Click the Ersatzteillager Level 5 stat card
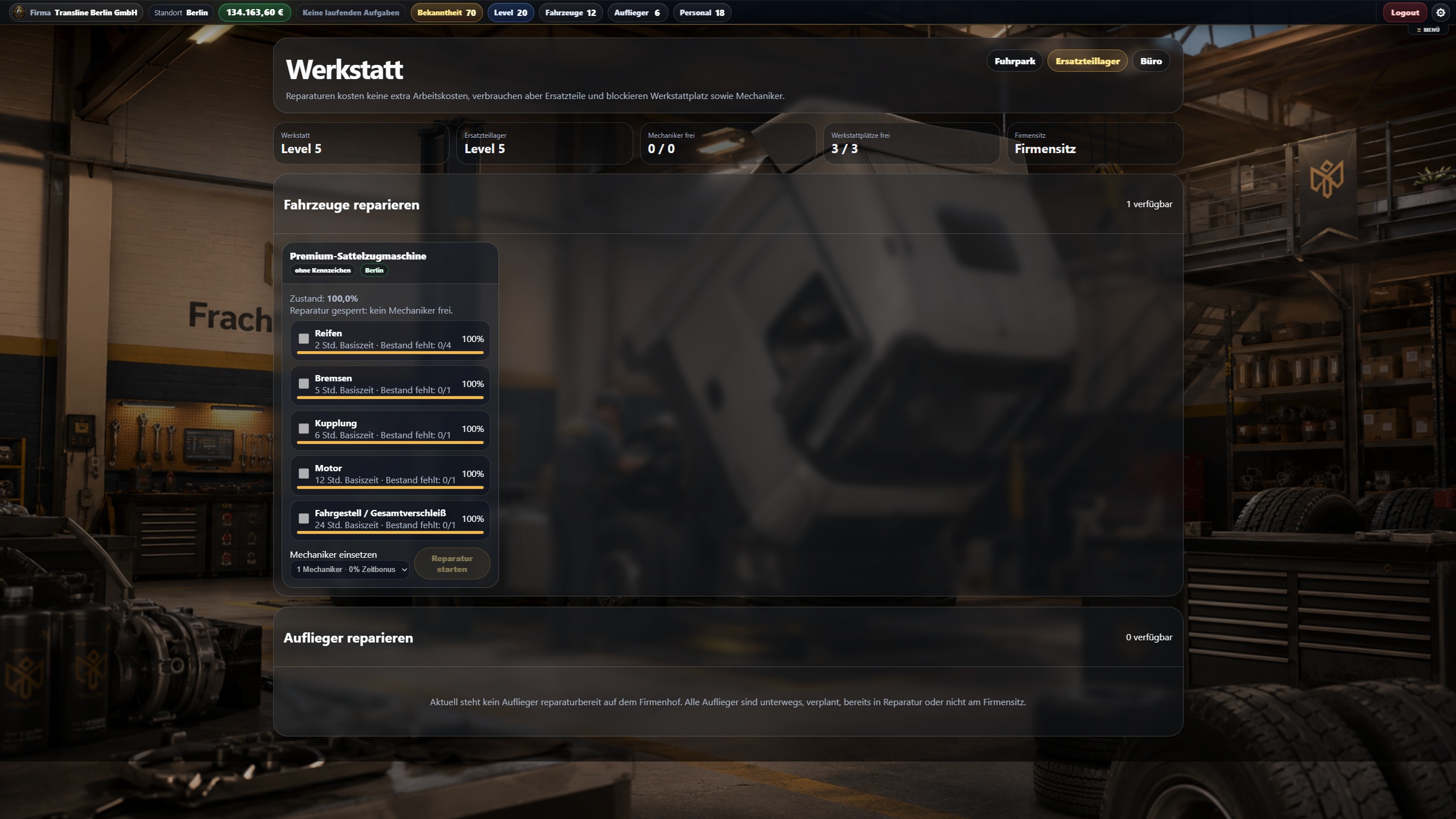 point(545,143)
